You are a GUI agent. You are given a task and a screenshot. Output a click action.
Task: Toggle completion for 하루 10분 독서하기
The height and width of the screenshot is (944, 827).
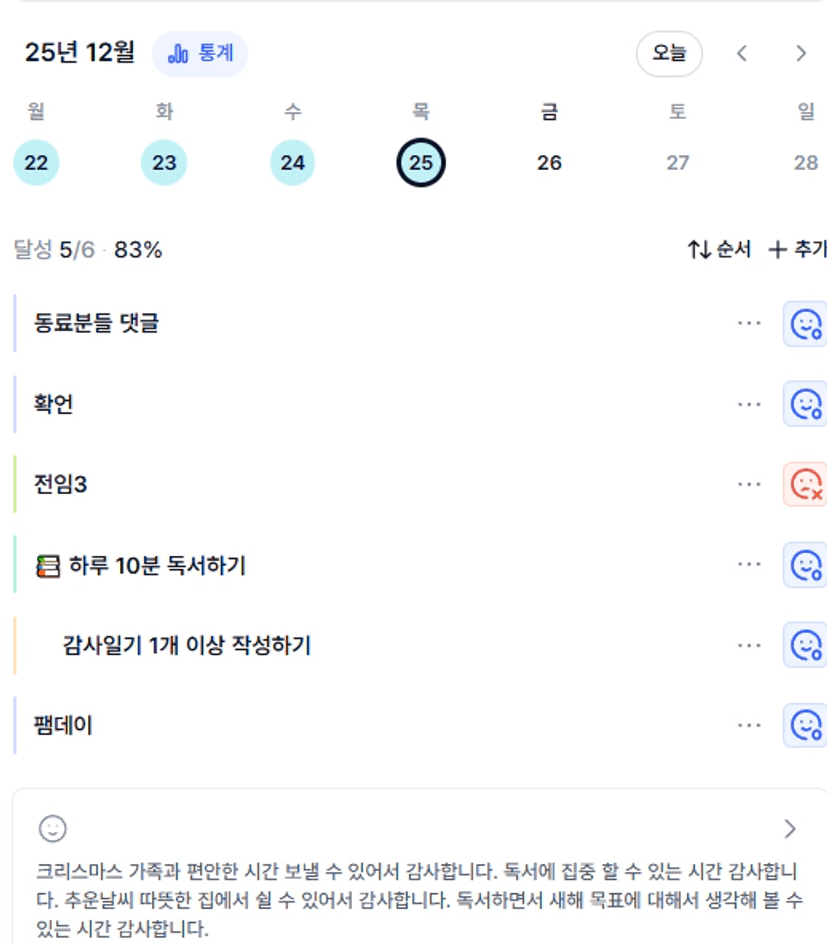coord(805,565)
